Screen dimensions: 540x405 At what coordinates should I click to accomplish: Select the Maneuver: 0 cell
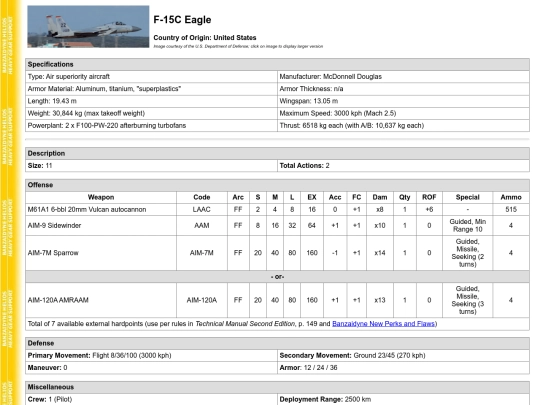[151, 368]
